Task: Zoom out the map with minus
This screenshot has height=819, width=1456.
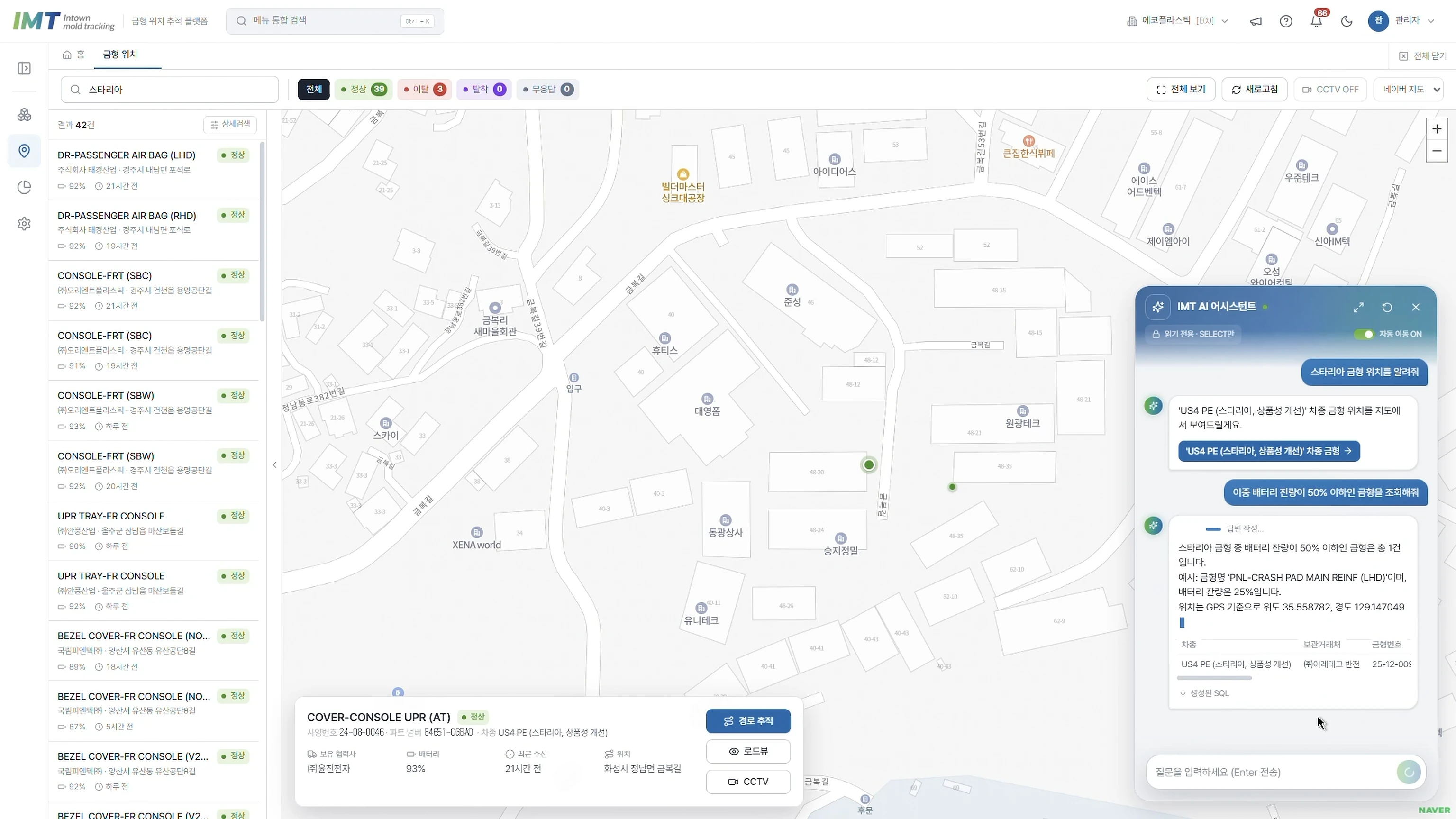Action: 1437,151
